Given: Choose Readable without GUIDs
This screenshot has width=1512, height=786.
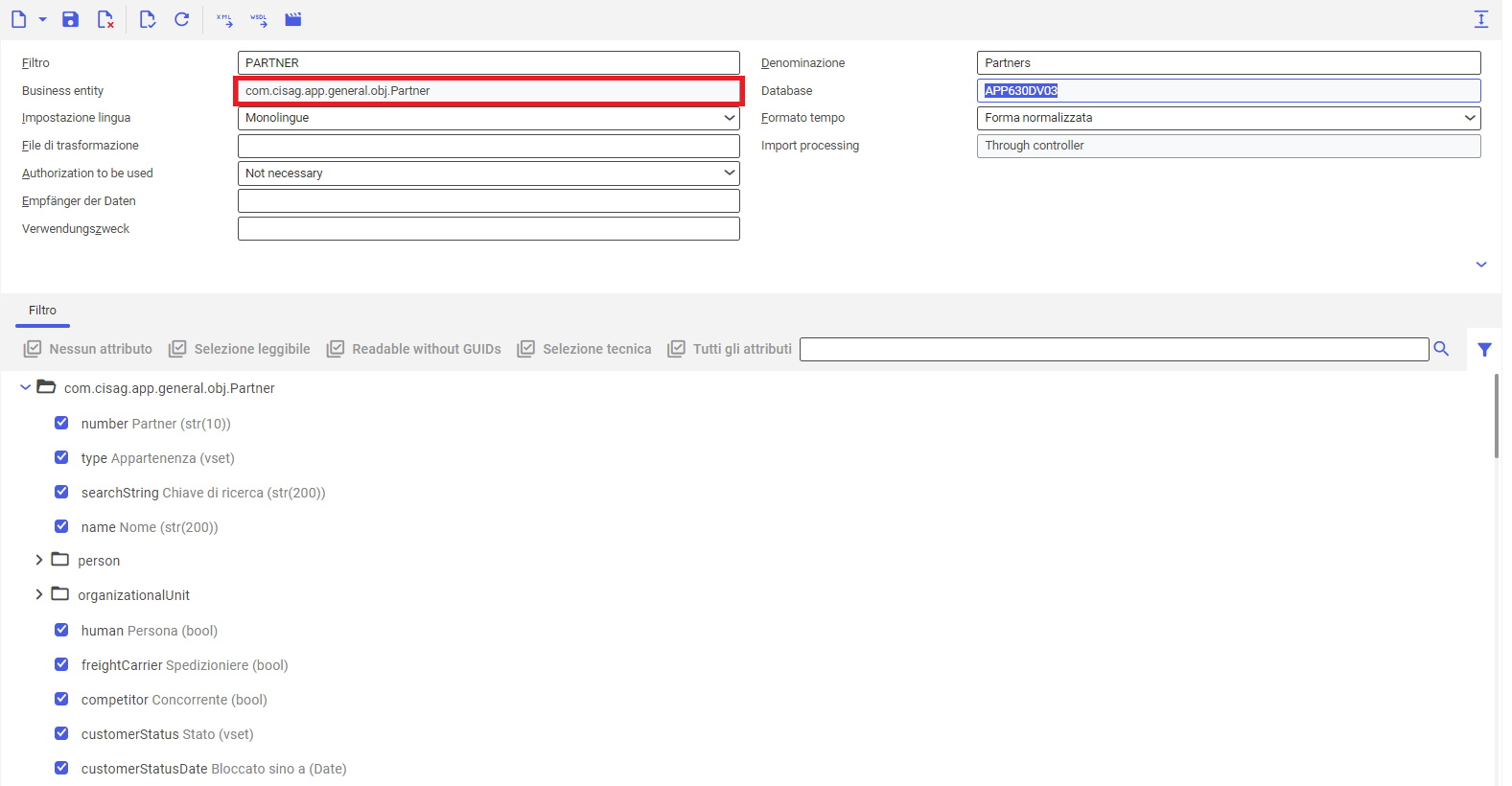Looking at the screenshot, I should 413,349.
